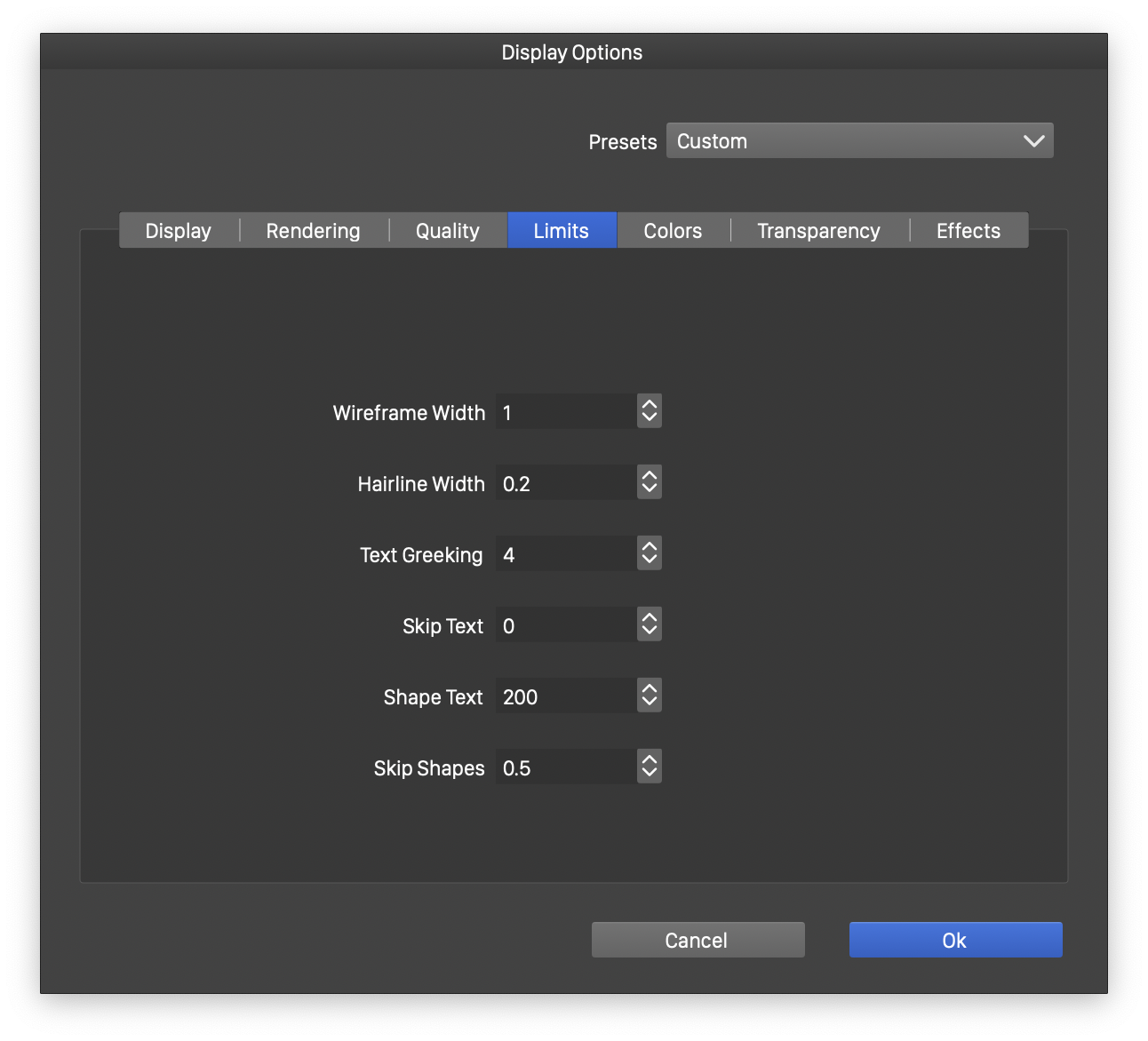
Task: Click the Skip Shapes stepper arrows
Action: 650,767
